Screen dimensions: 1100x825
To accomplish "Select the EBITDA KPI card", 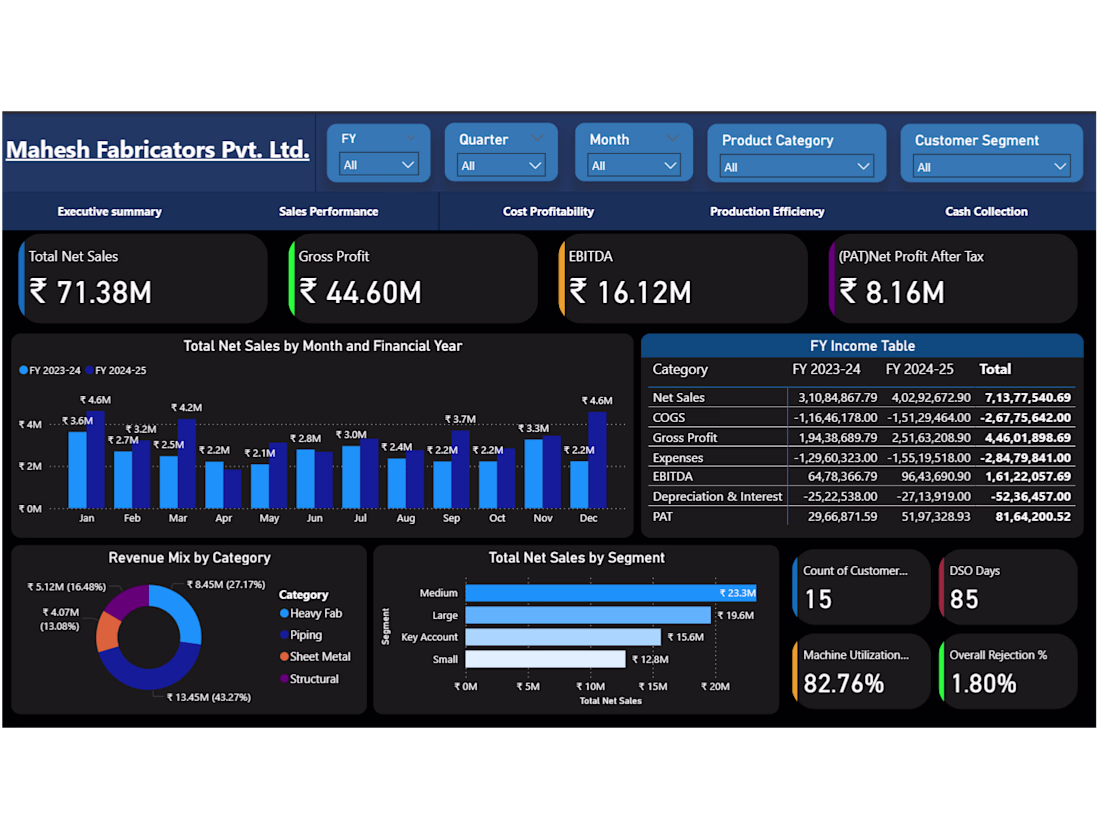I will pos(683,279).
